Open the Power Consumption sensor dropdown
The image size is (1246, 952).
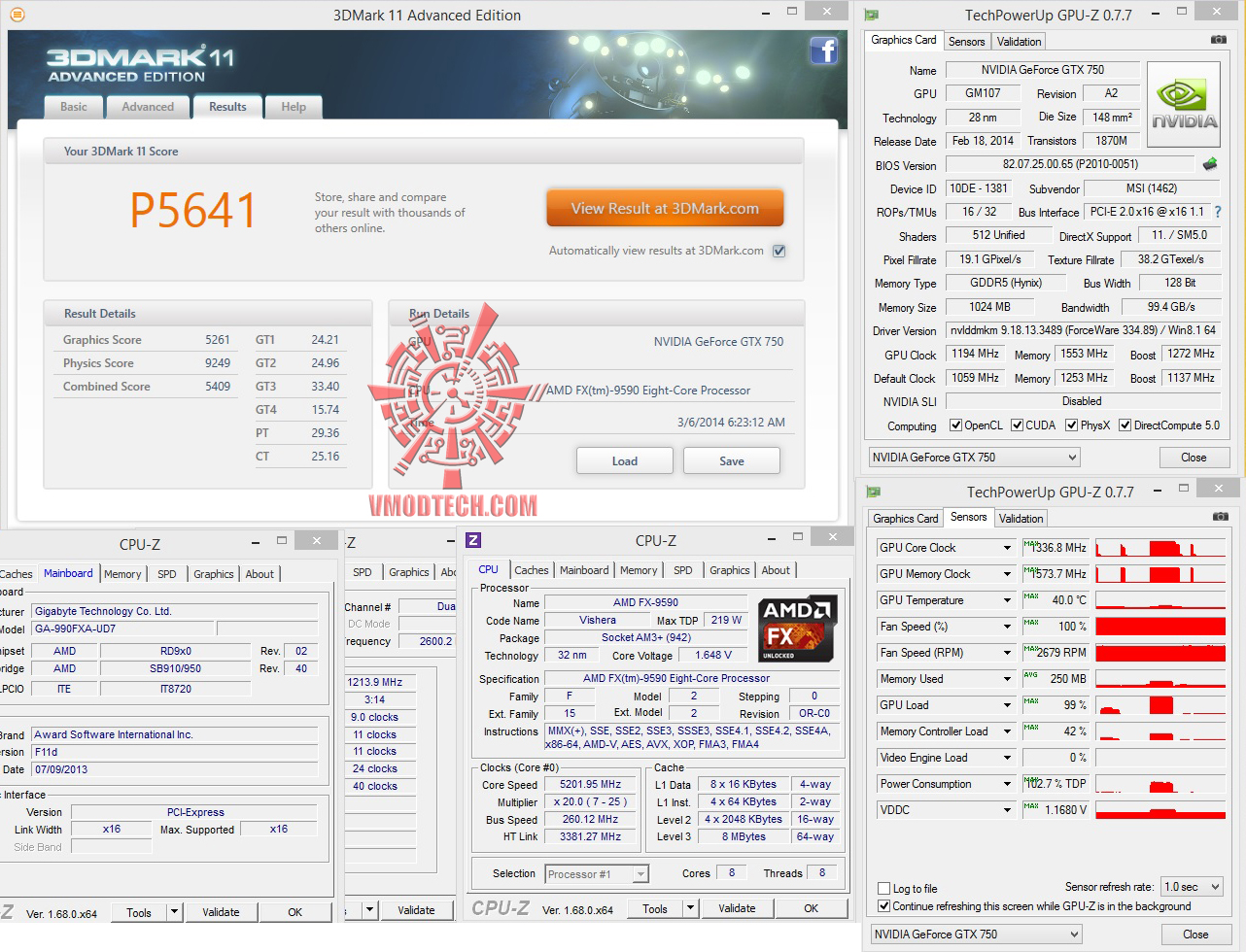click(1007, 784)
